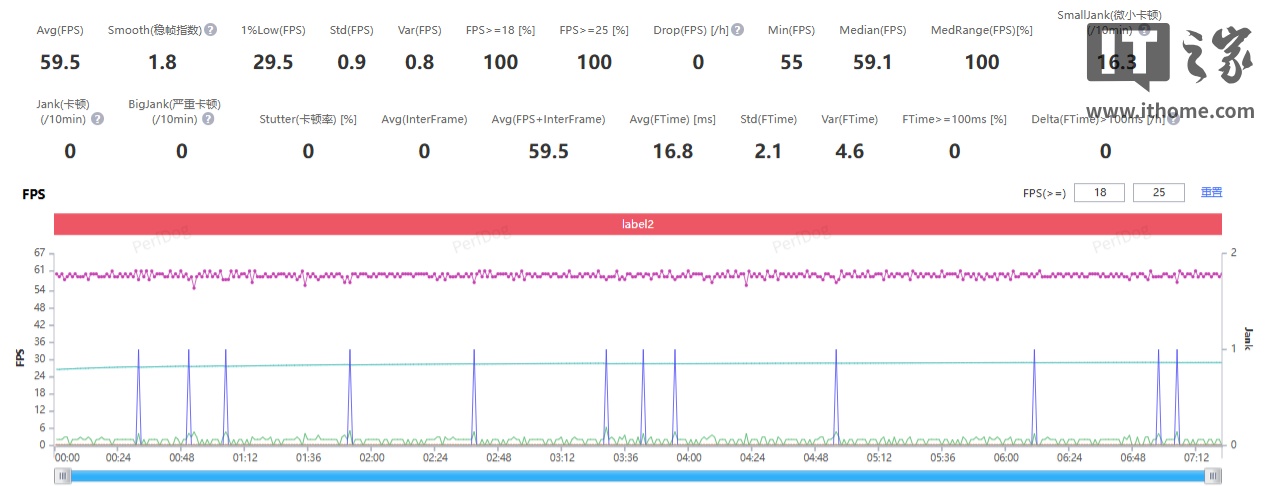Click the question mark next to Jank(卡顿)
This screenshot has width=1274, height=486.
(x=97, y=119)
